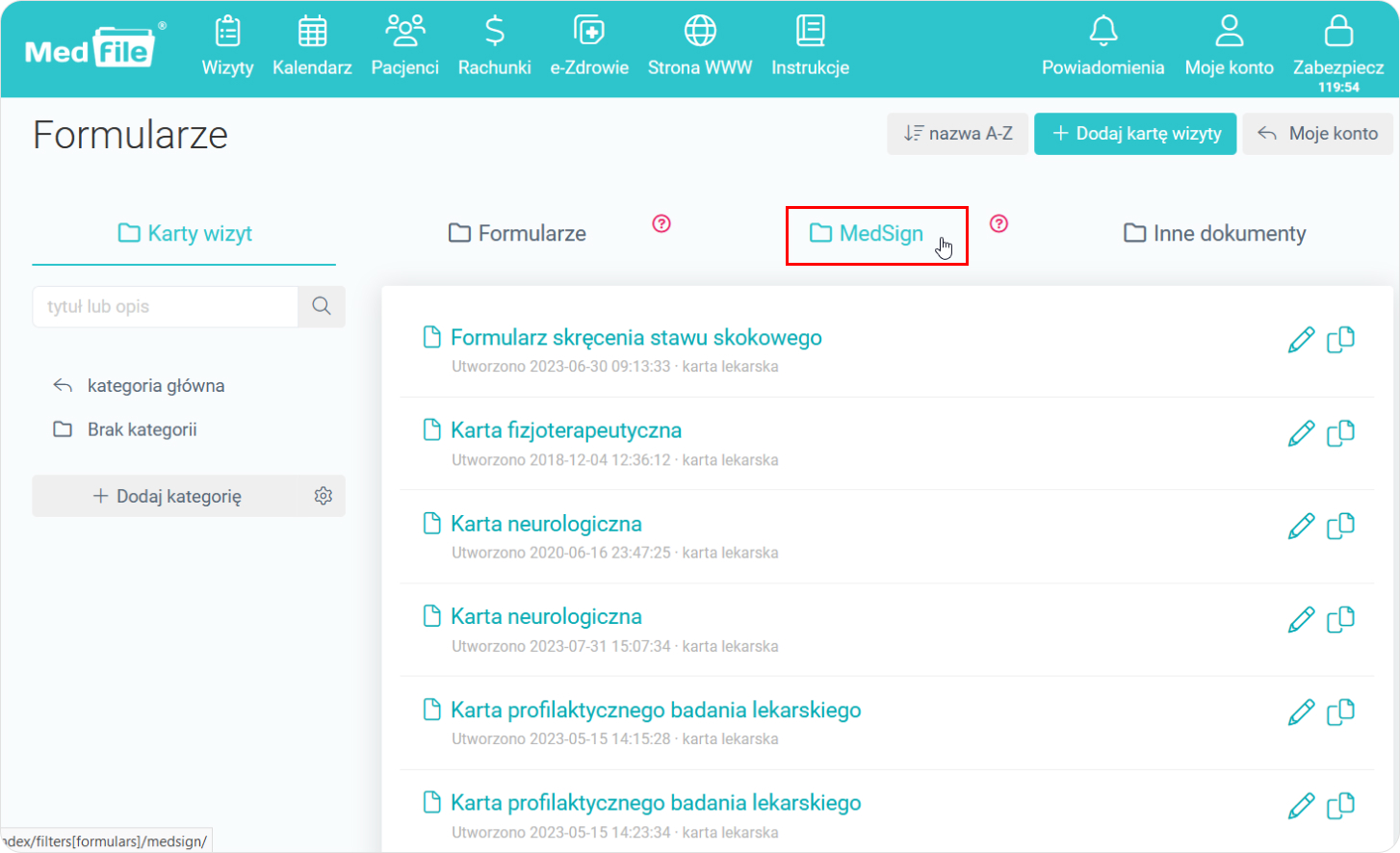Click the gray Moje konto back button
1400x853 pixels.
[x=1317, y=134]
